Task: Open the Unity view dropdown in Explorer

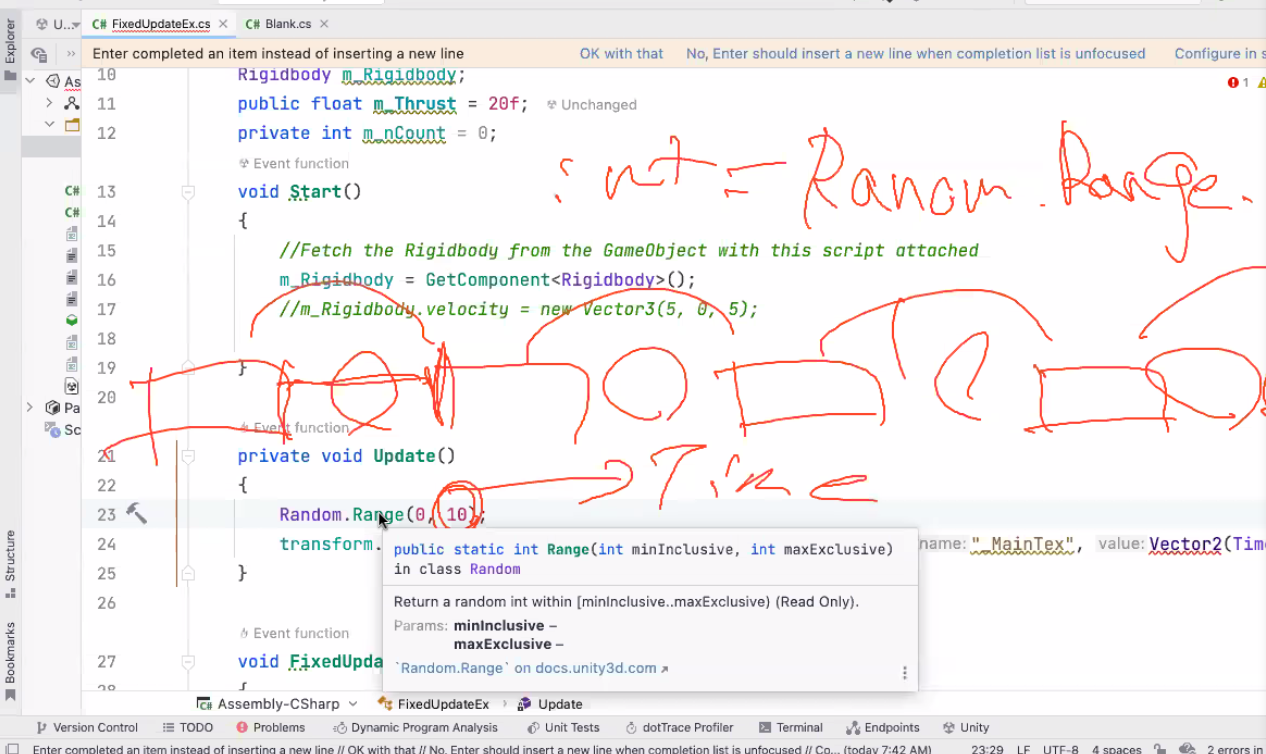Action: [x=57, y=23]
